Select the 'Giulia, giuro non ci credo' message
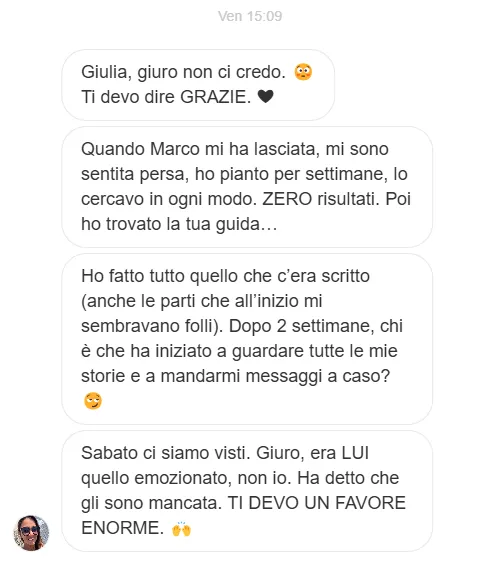 [198, 85]
